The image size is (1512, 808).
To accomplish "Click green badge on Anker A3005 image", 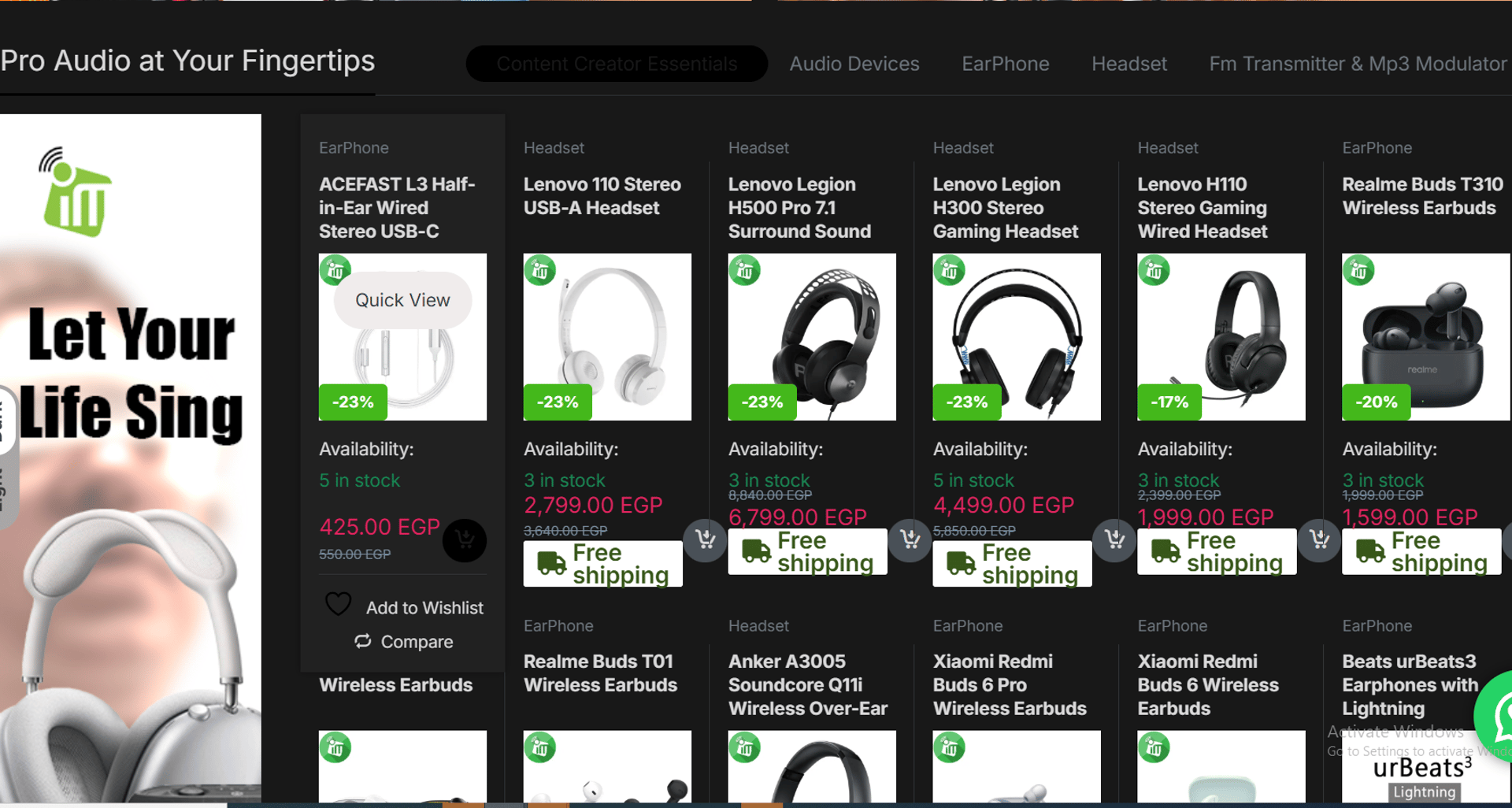I will [745, 747].
